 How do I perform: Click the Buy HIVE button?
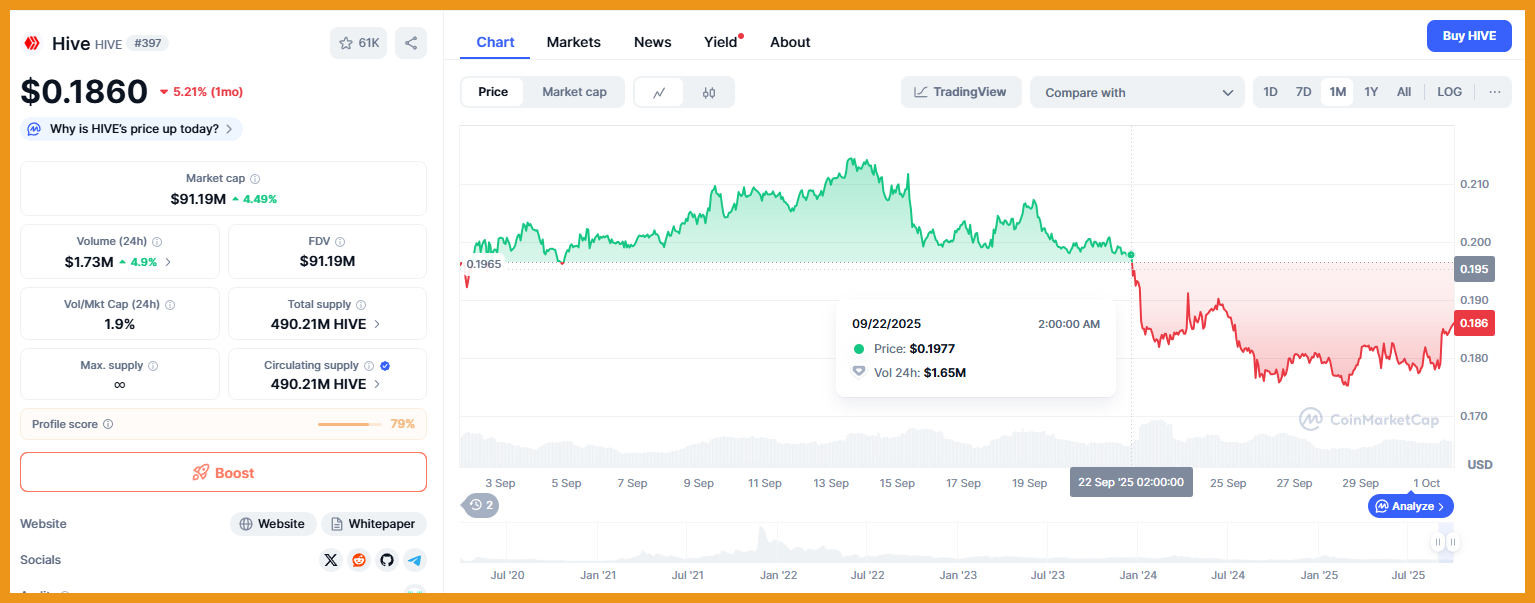(x=1469, y=36)
